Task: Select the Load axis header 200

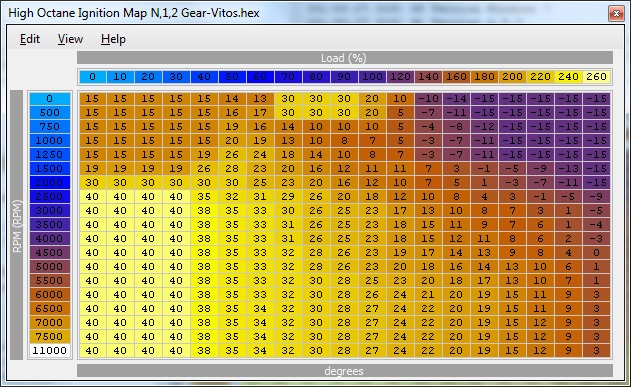Action: coord(512,76)
